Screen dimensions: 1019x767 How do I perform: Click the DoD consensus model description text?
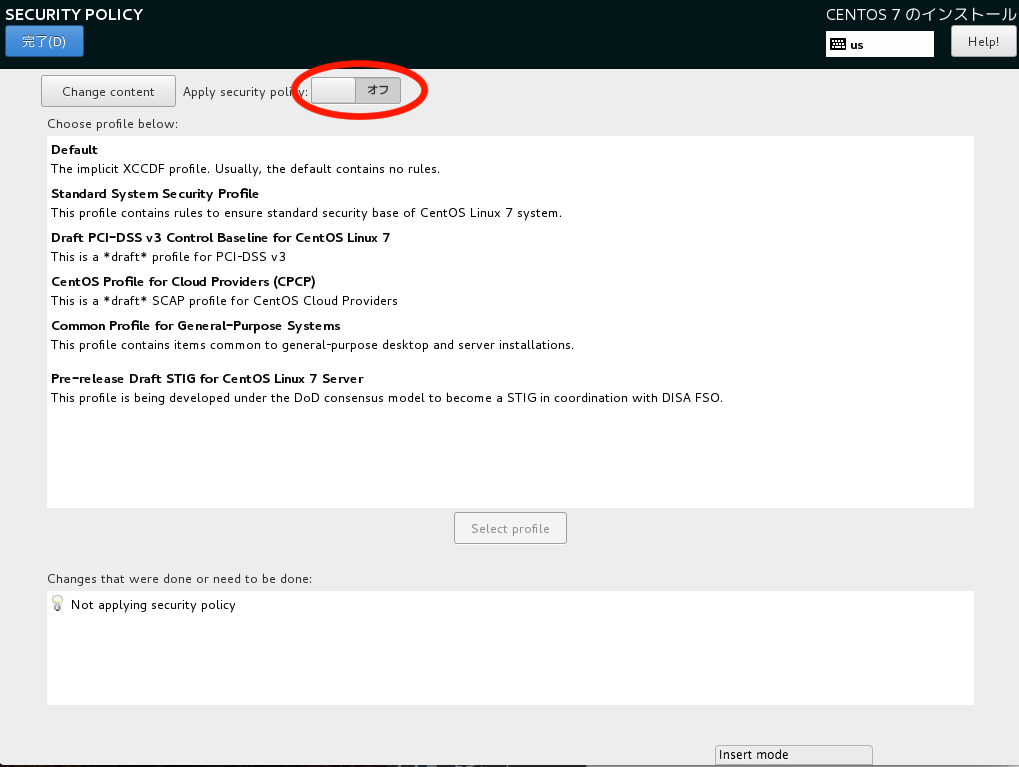[x=387, y=398]
